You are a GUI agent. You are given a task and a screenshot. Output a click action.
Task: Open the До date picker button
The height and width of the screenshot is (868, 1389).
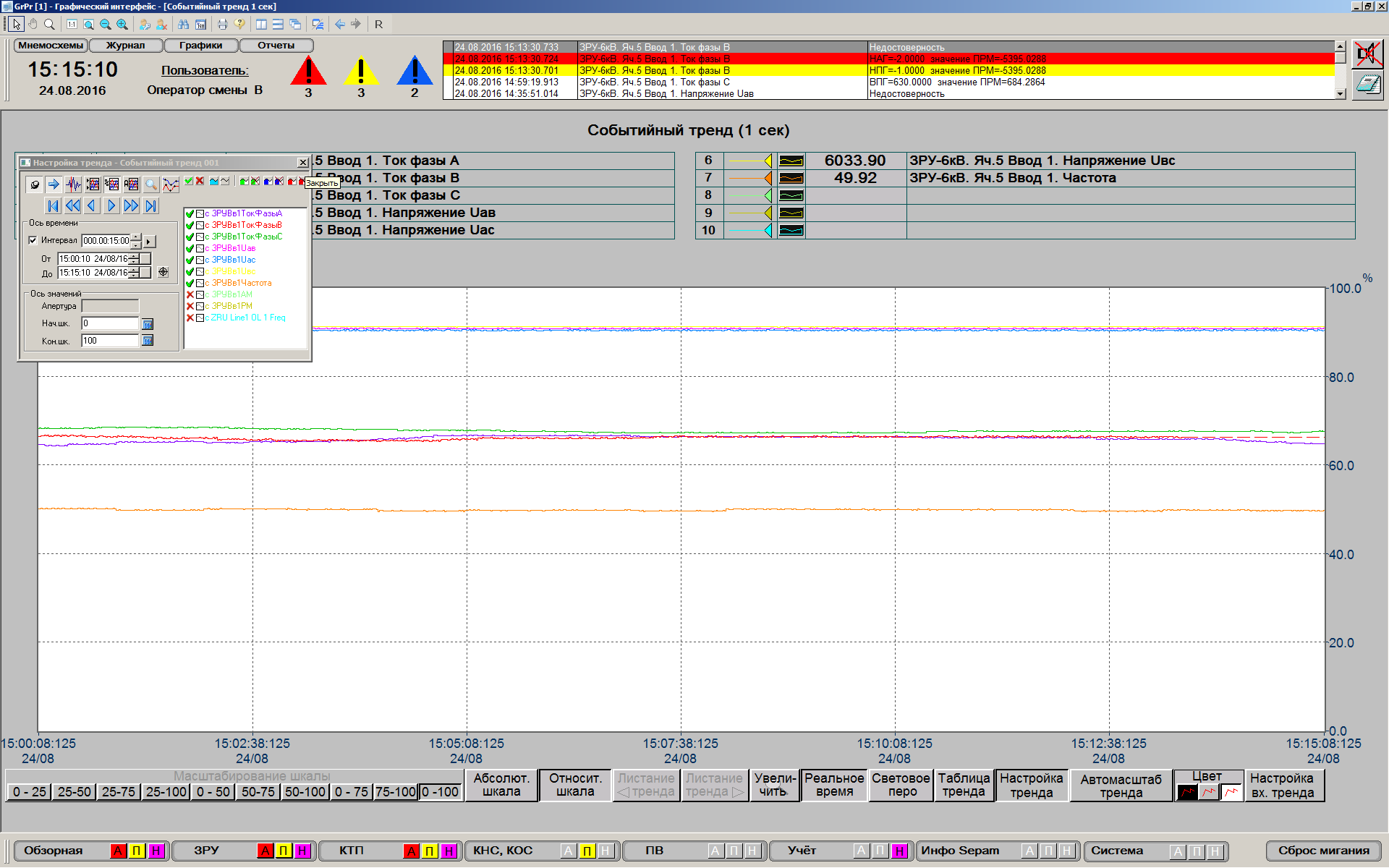(x=145, y=273)
